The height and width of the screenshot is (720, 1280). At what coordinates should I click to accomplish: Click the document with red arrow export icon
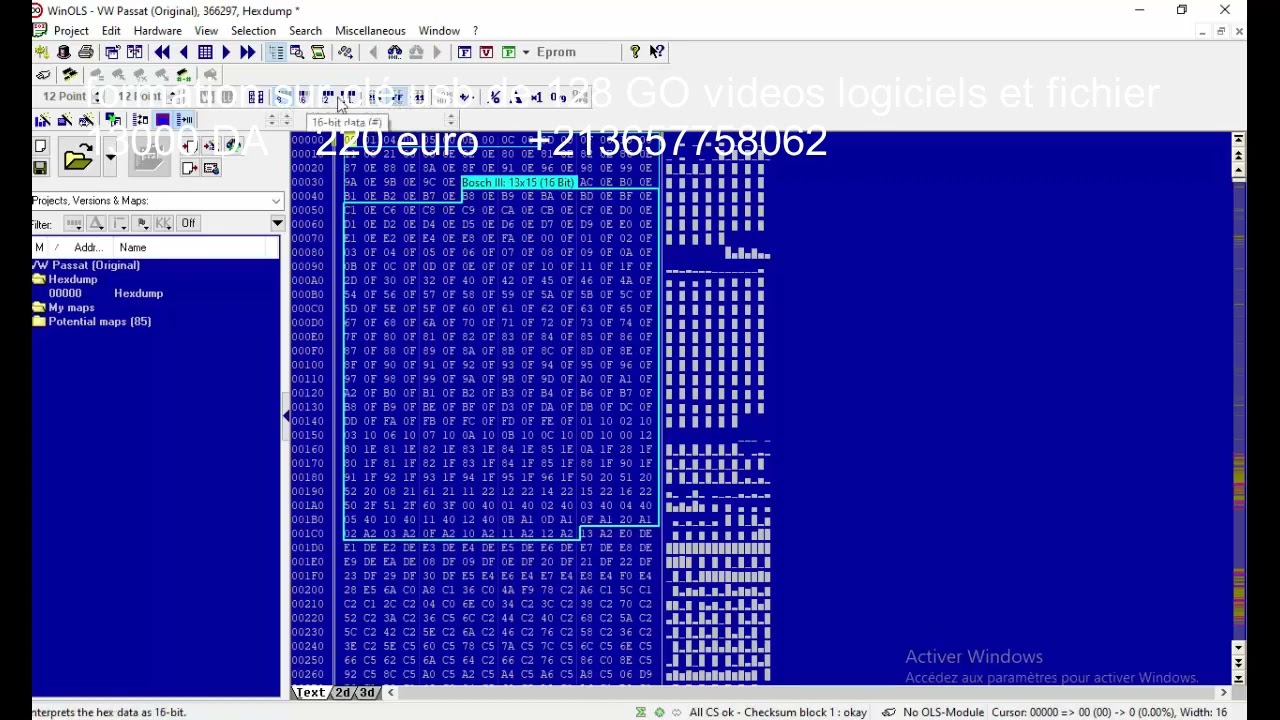click(190, 168)
